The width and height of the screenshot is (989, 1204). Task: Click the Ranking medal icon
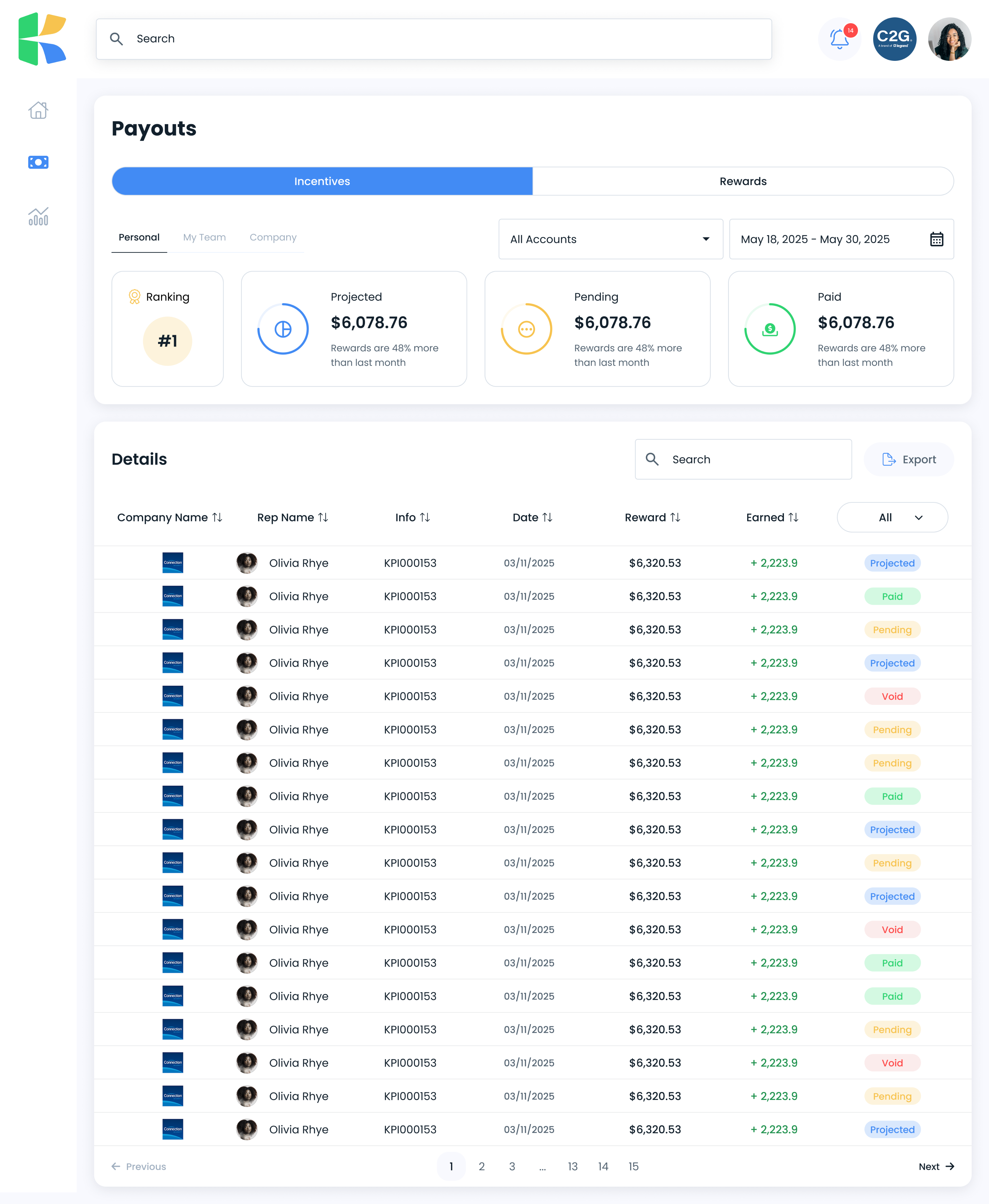[135, 297]
